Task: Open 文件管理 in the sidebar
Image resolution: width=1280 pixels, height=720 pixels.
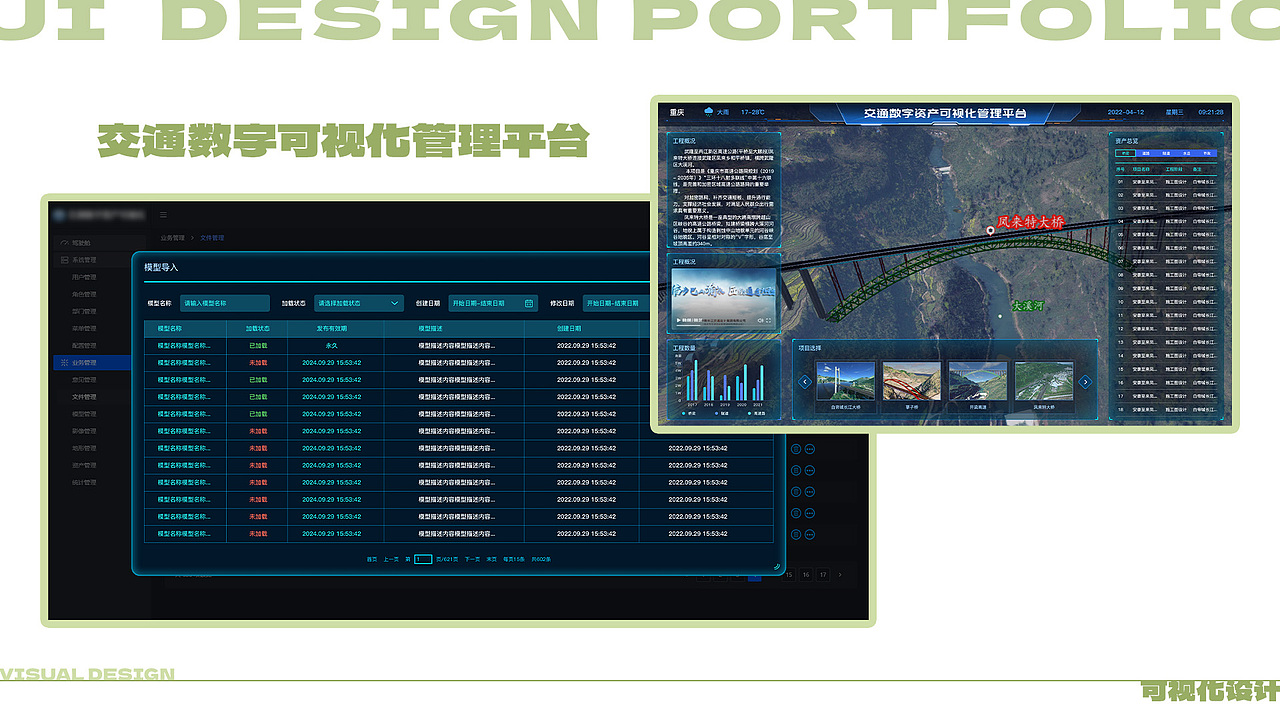Action: click(84, 397)
